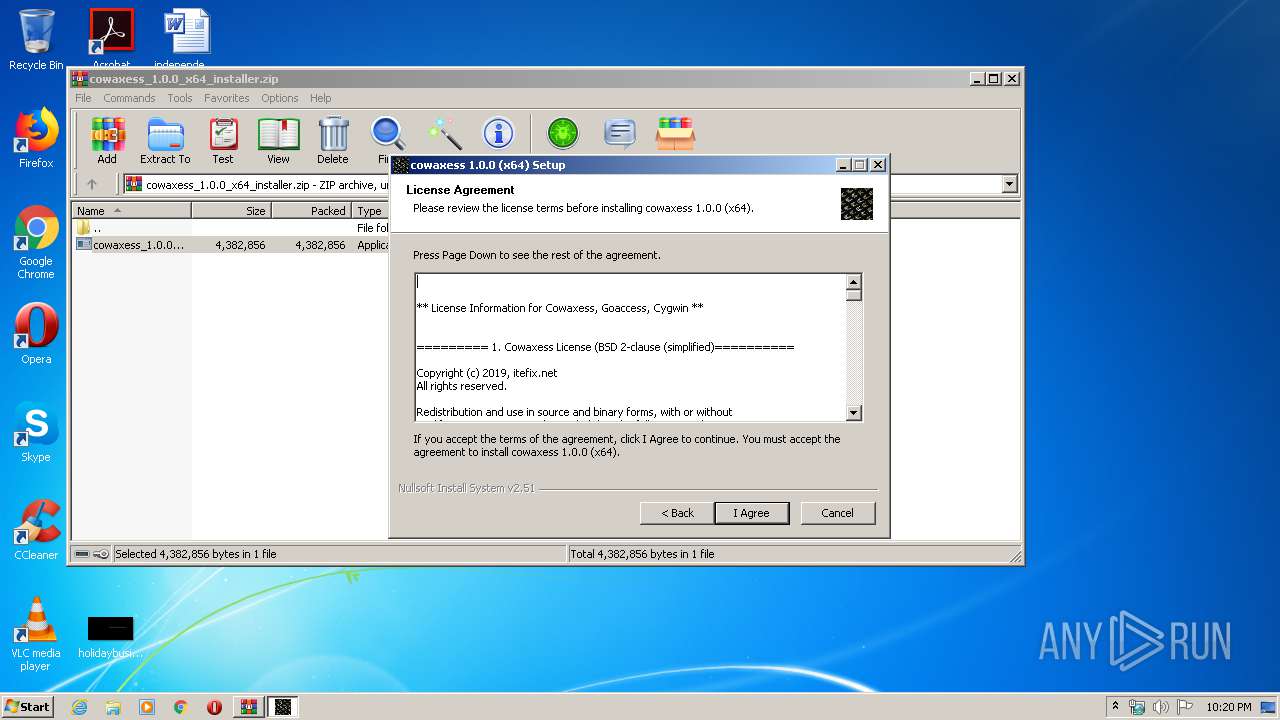Click the Back button in setup

tap(677, 513)
